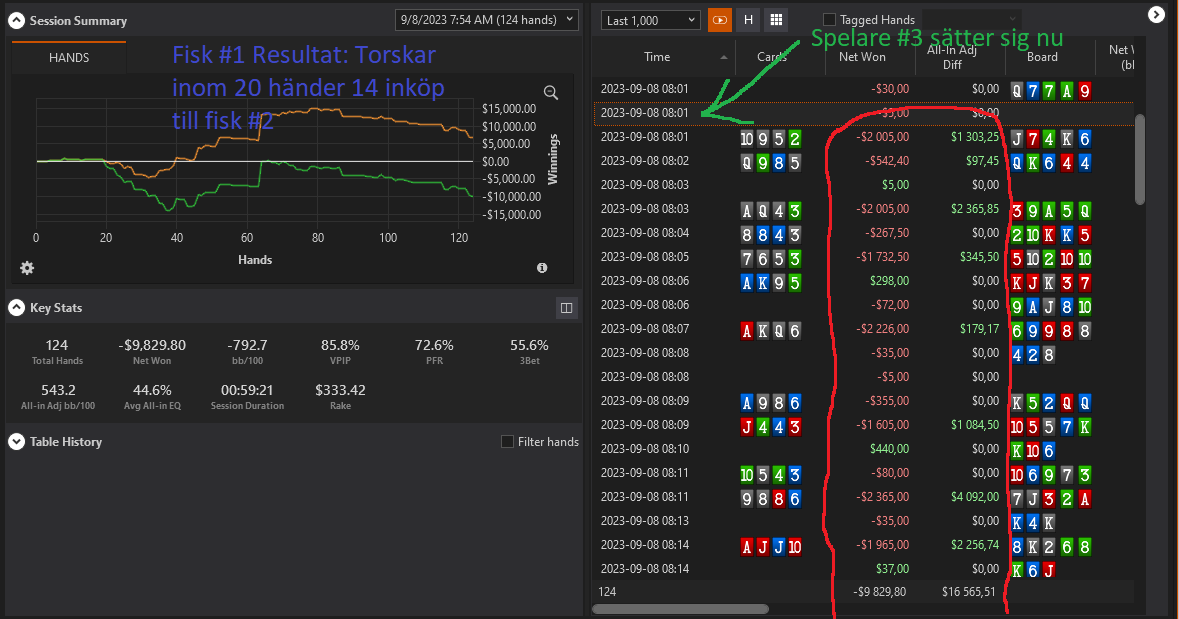Select hand row with Net Won -$72,00
The height and width of the screenshot is (619, 1179).
click(x=863, y=305)
